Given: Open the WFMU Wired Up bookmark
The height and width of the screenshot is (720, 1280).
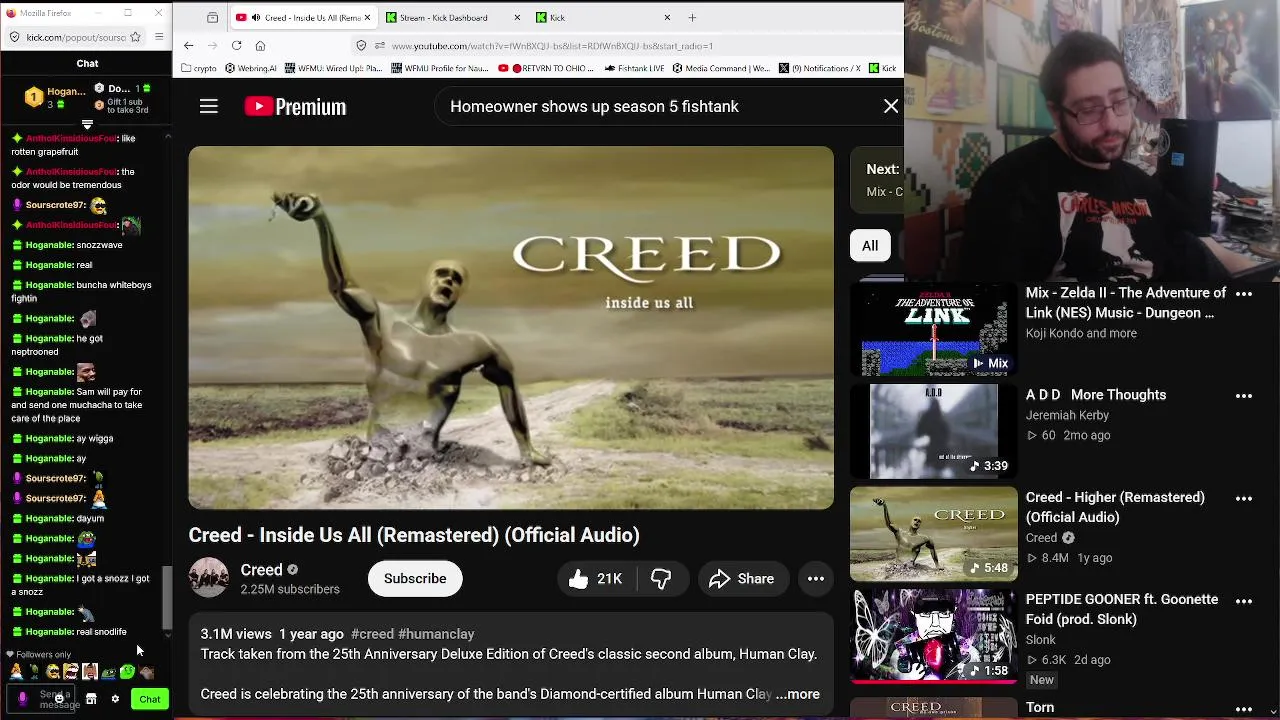Looking at the screenshot, I should [333, 68].
